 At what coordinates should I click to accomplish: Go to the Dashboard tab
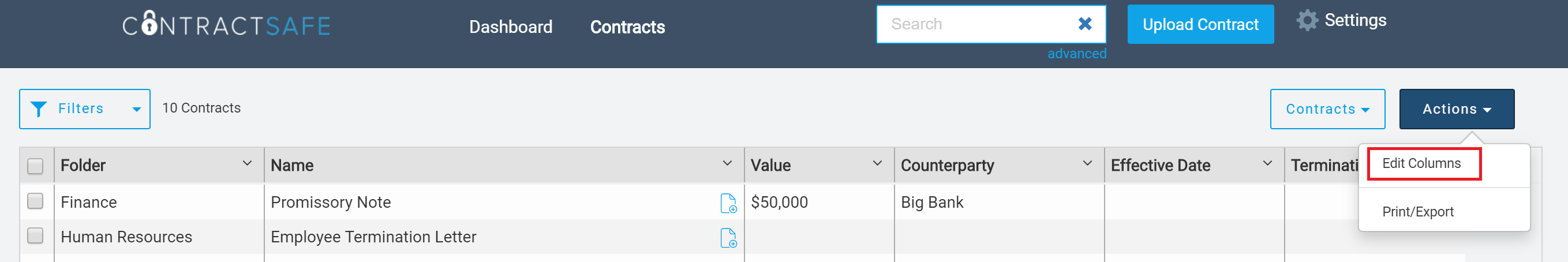[x=510, y=27]
